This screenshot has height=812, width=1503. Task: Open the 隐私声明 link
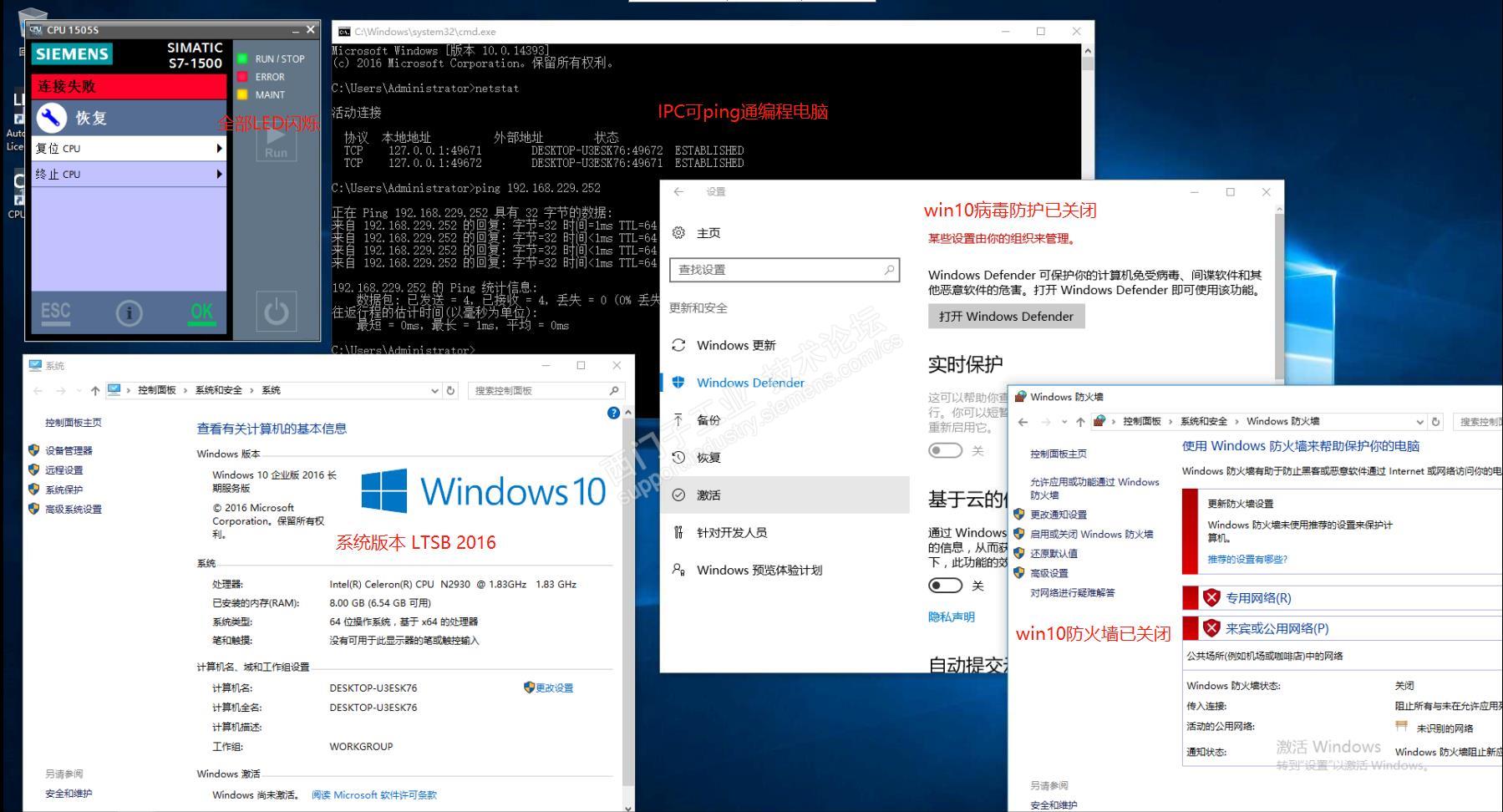pyautogui.click(x=952, y=617)
